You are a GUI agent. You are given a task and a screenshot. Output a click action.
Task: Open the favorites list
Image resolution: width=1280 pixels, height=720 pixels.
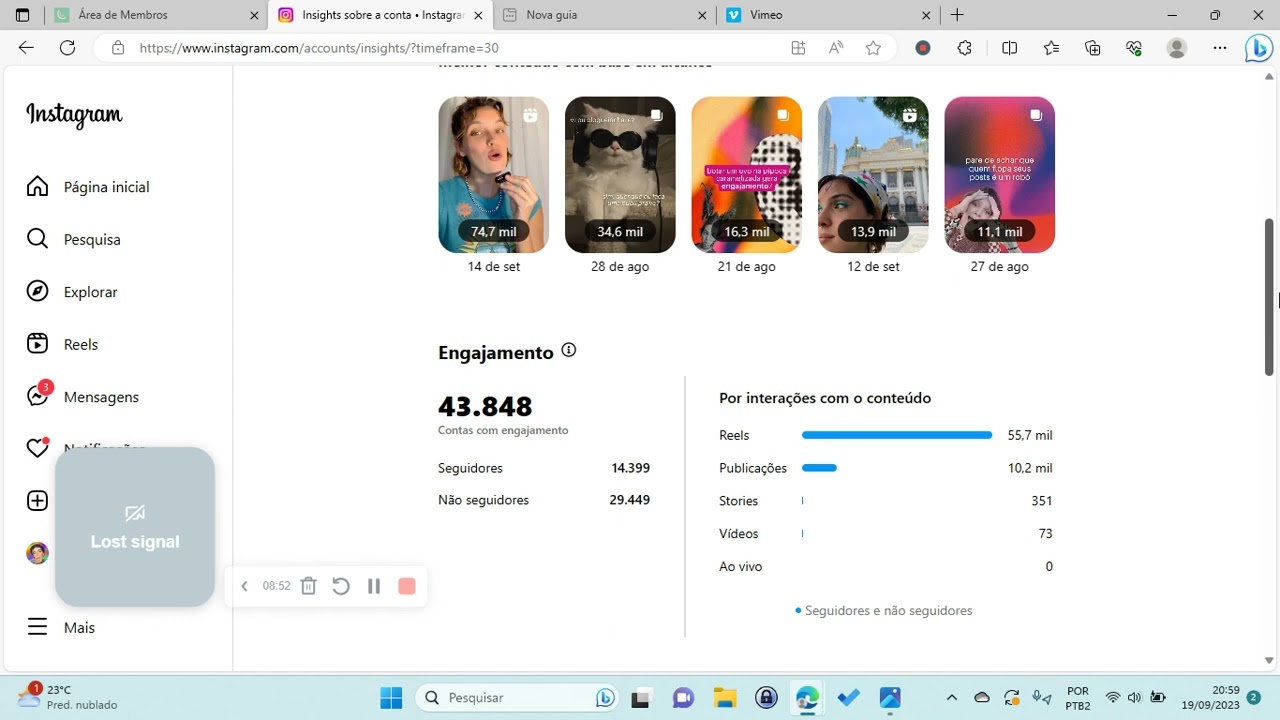pos(1051,48)
